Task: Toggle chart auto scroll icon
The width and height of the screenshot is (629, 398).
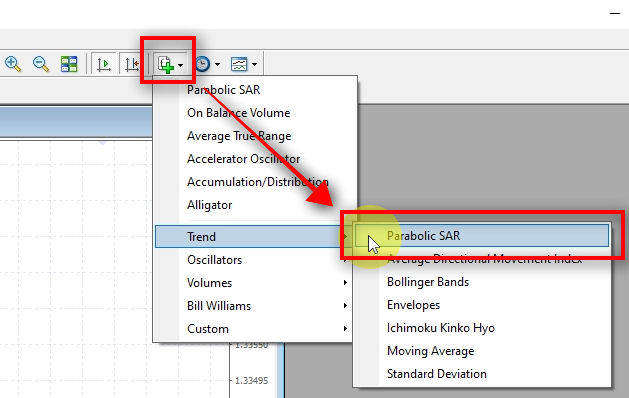Action: pos(103,64)
